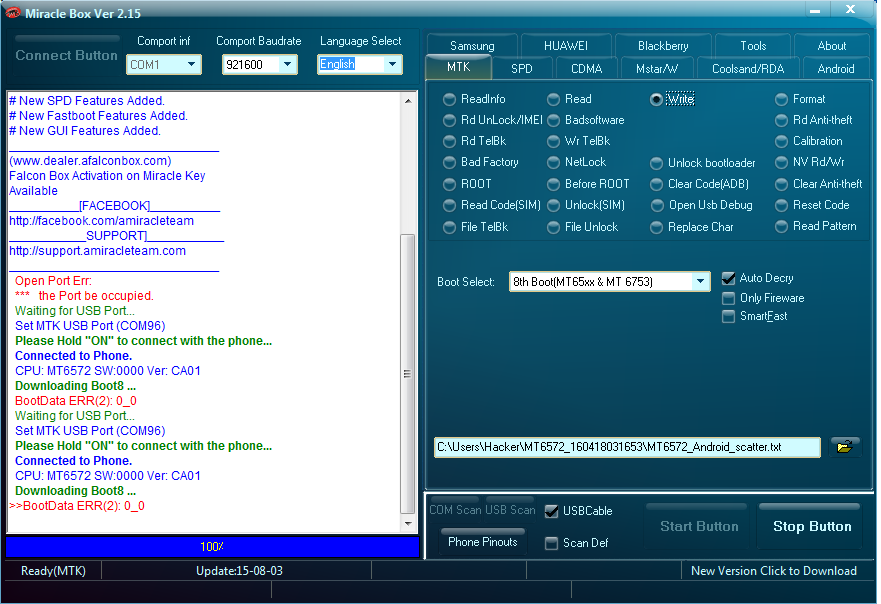Image resolution: width=881 pixels, height=604 pixels.
Task: Click the Connect Button
Action: tap(66, 55)
